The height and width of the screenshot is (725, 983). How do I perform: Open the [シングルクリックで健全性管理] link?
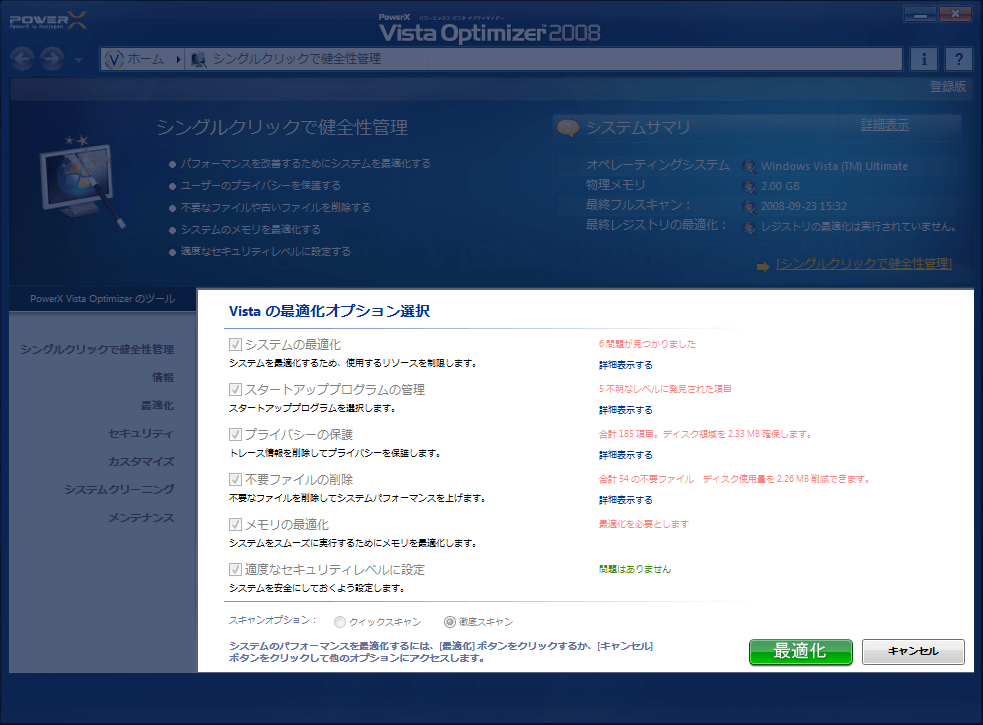(864, 264)
